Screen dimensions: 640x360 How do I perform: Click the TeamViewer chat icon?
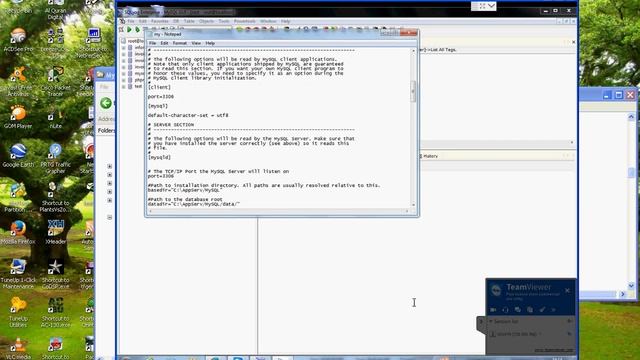click(x=518, y=310)
